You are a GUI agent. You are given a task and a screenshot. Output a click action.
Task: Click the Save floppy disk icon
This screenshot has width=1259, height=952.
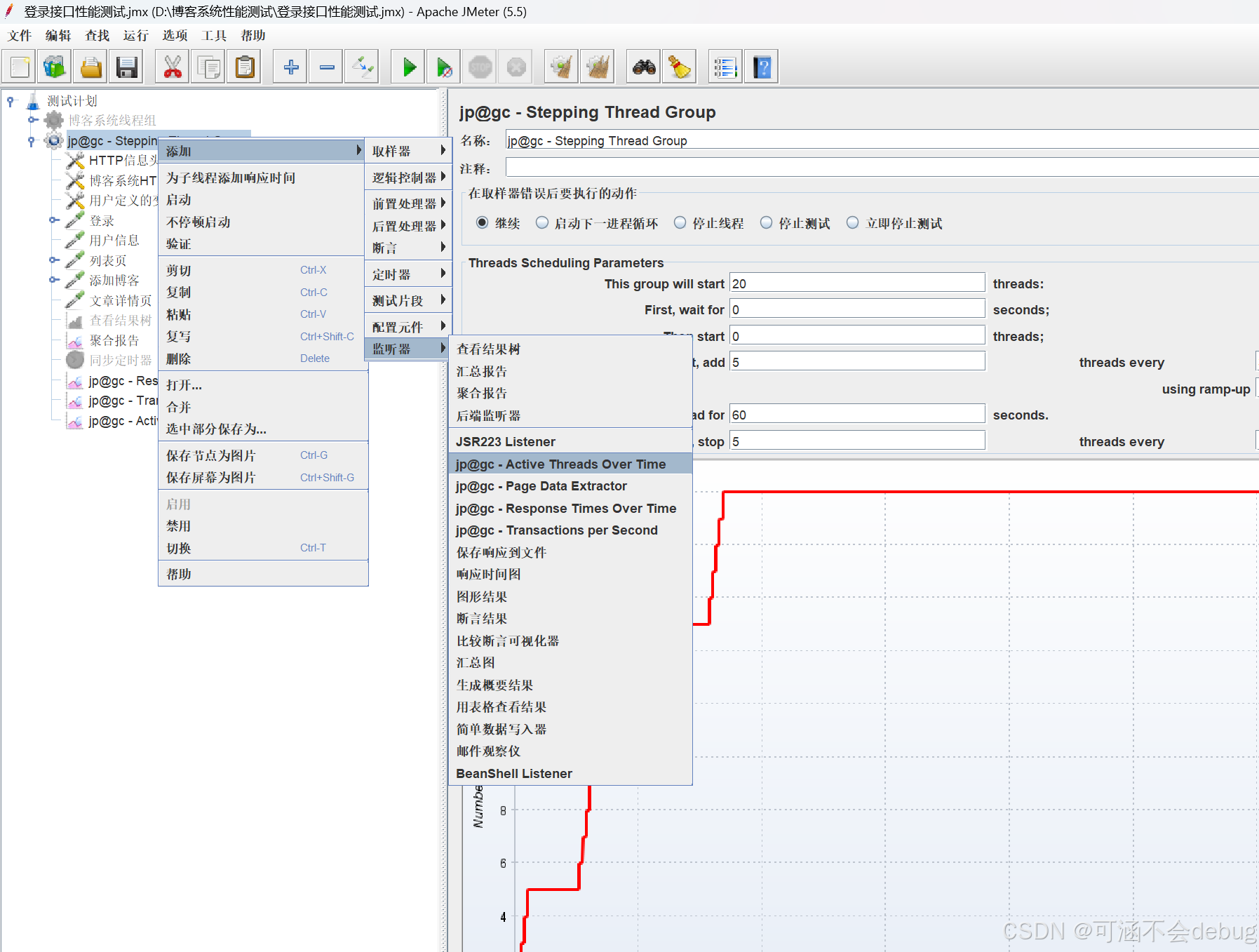(x=127, y=67)
